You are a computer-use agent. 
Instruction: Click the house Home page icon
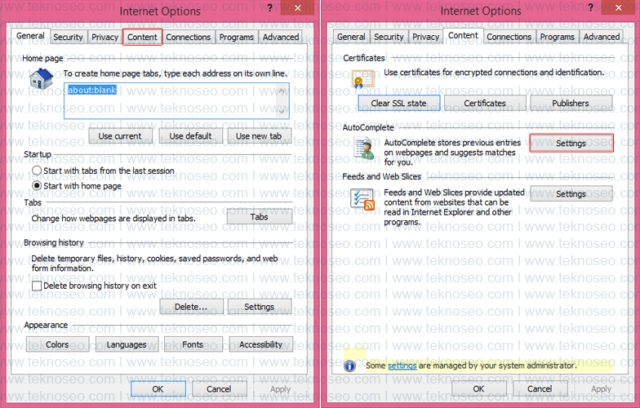[x=41, y=78]
